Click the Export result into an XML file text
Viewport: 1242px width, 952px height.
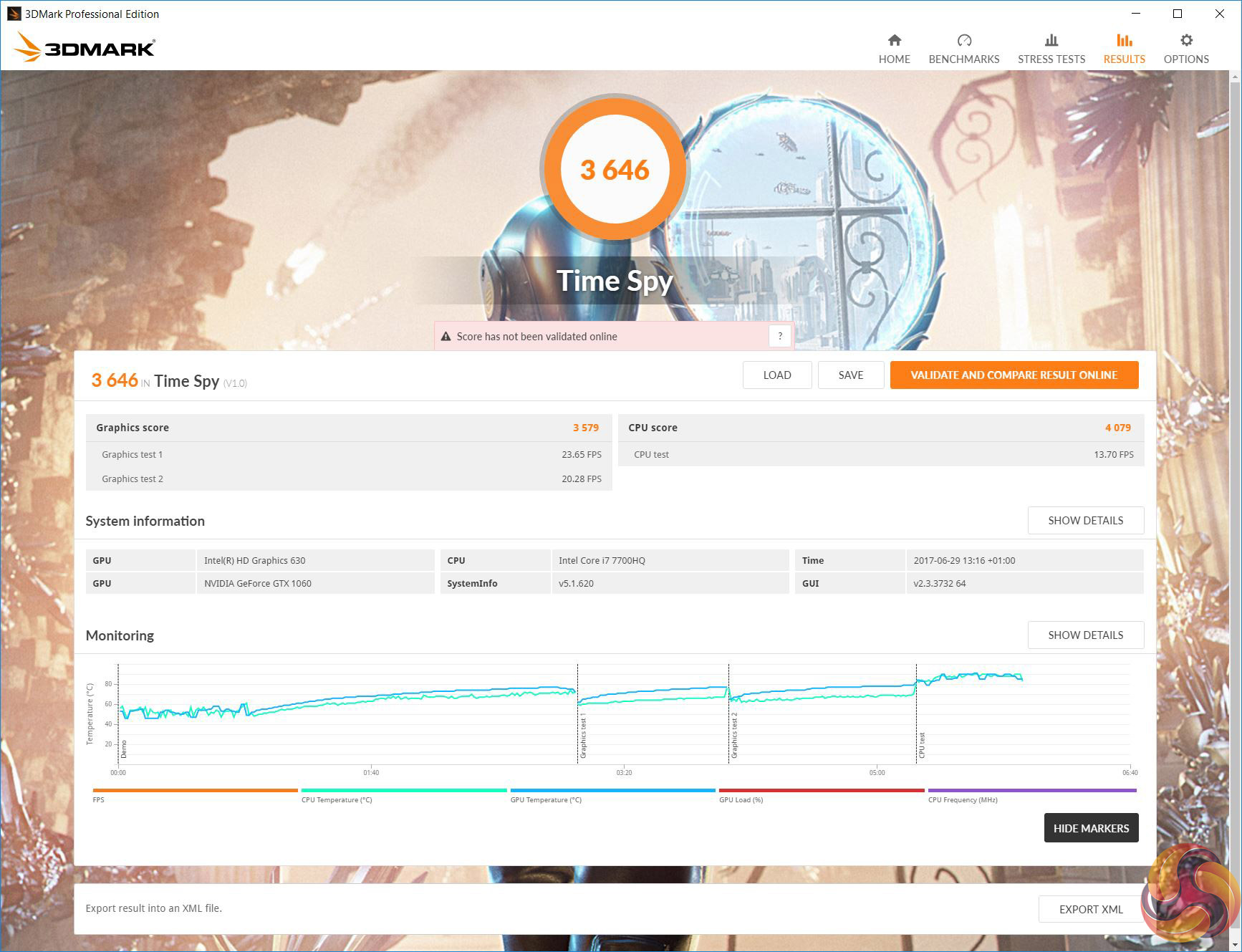pyautogui.click(x=154, y=908)
